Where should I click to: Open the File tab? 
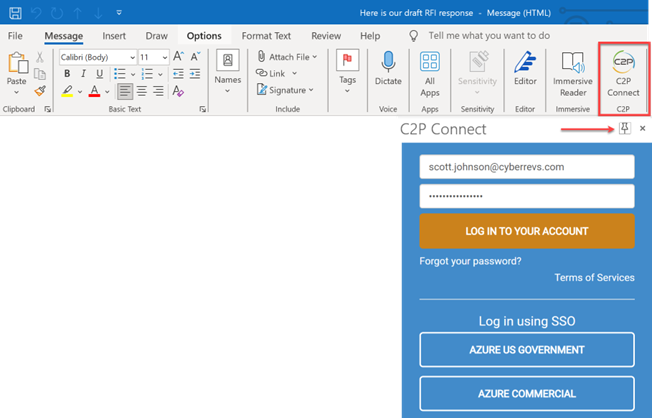tap(15, 36)
